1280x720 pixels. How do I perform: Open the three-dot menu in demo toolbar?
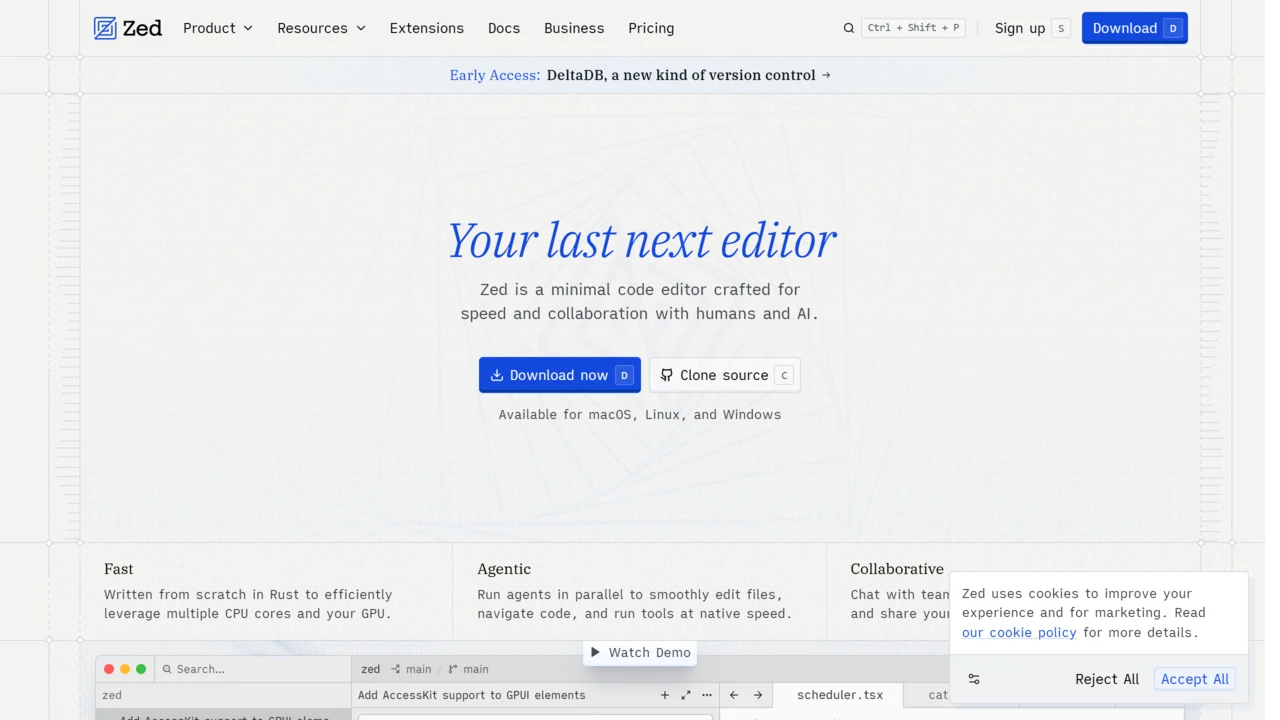click(x=707, y=695)
